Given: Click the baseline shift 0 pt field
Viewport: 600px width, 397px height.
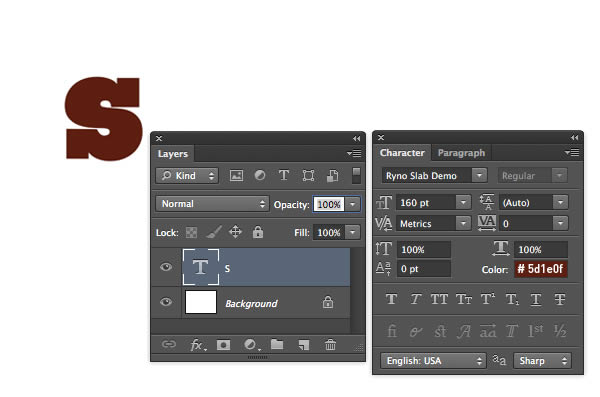Looking at the screenshot, I should coord(424,269).
